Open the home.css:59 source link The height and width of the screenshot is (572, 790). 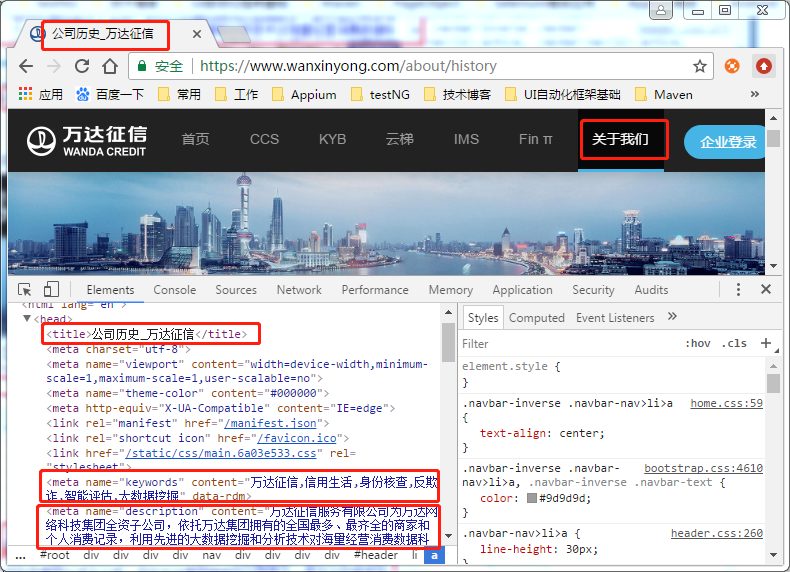click(x=726, y=403)
